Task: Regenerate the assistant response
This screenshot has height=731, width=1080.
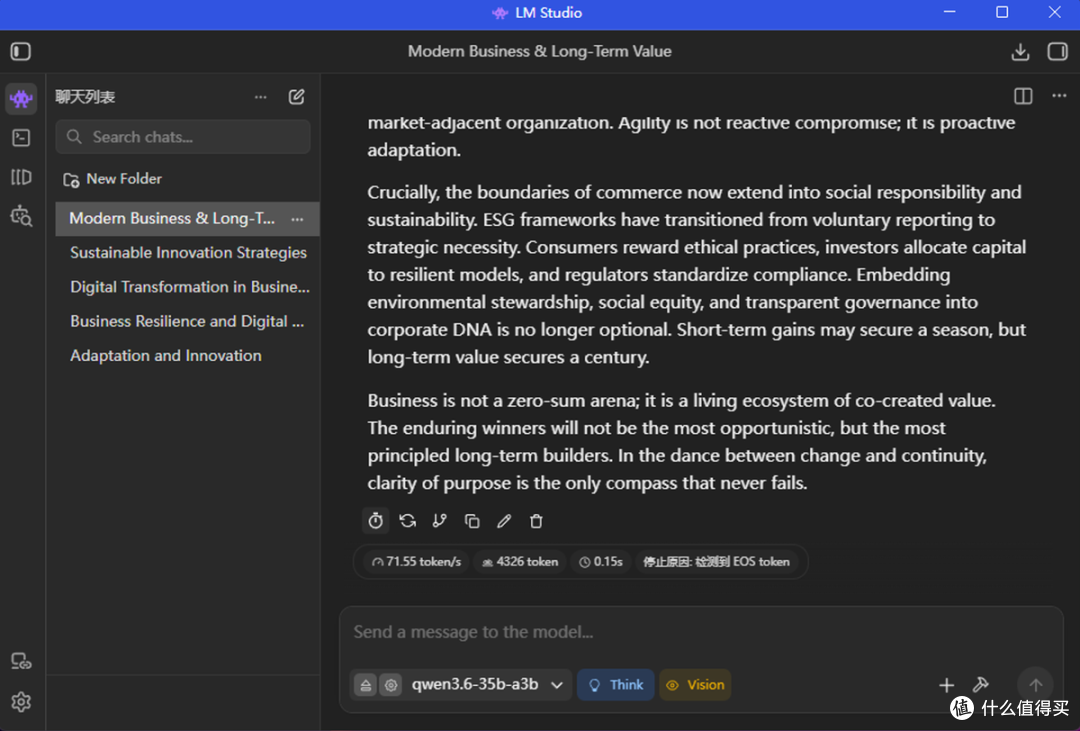Action: 408,521
